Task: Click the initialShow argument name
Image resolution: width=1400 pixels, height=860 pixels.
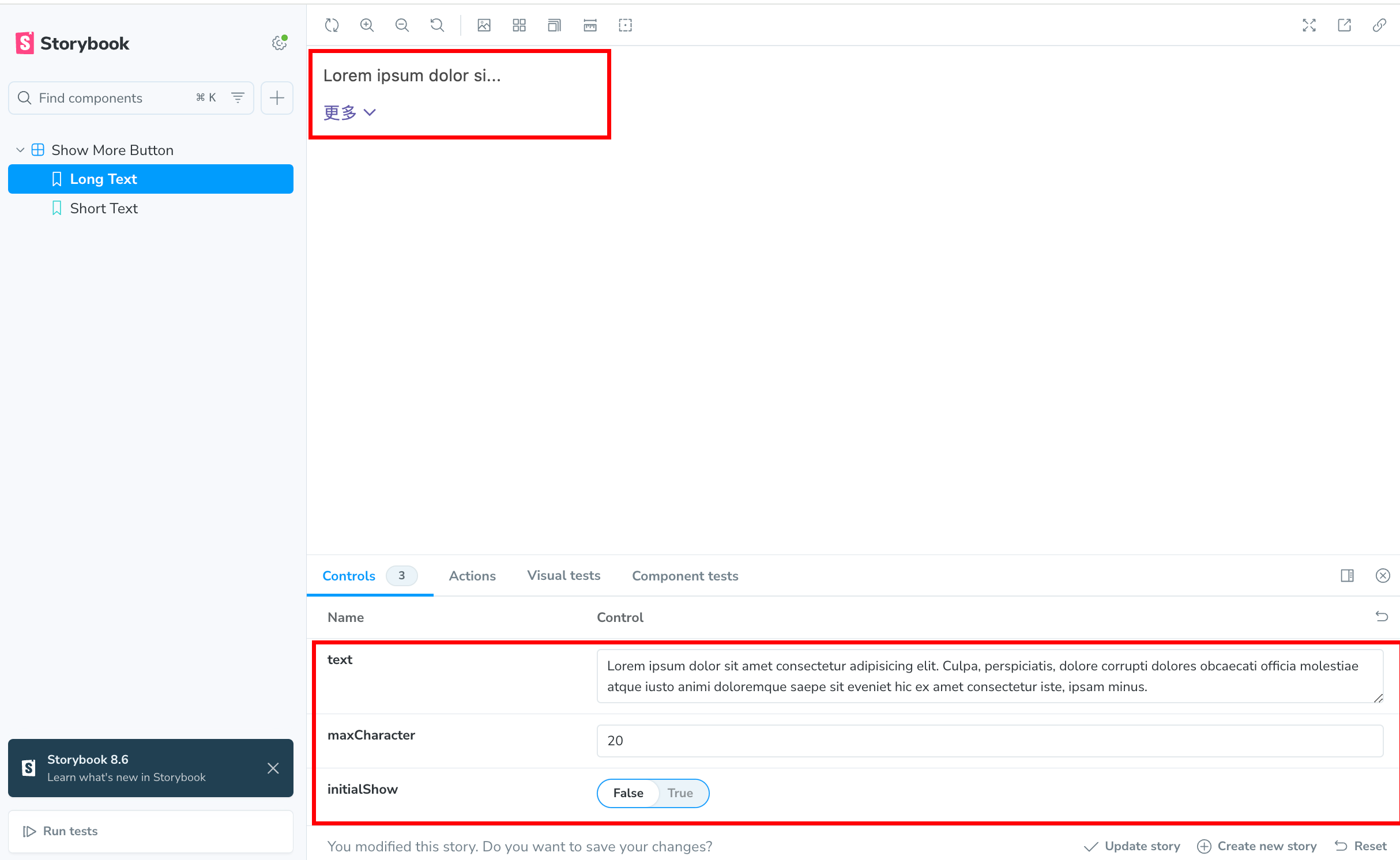Action: coord(363,789)
